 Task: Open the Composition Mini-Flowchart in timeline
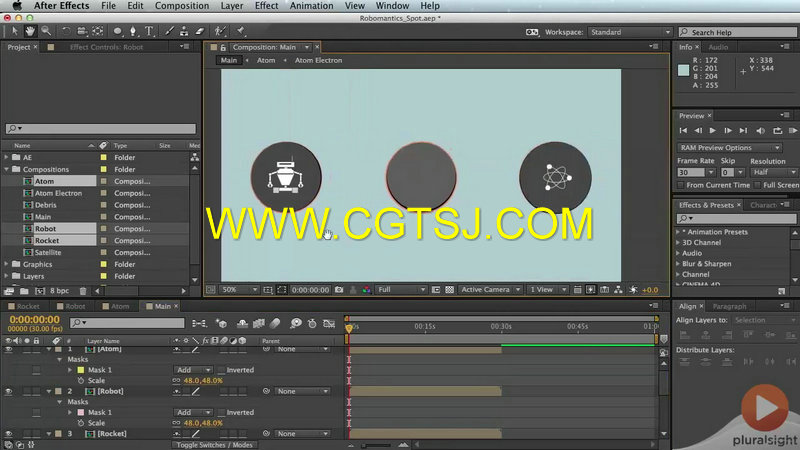click(199, 323)
